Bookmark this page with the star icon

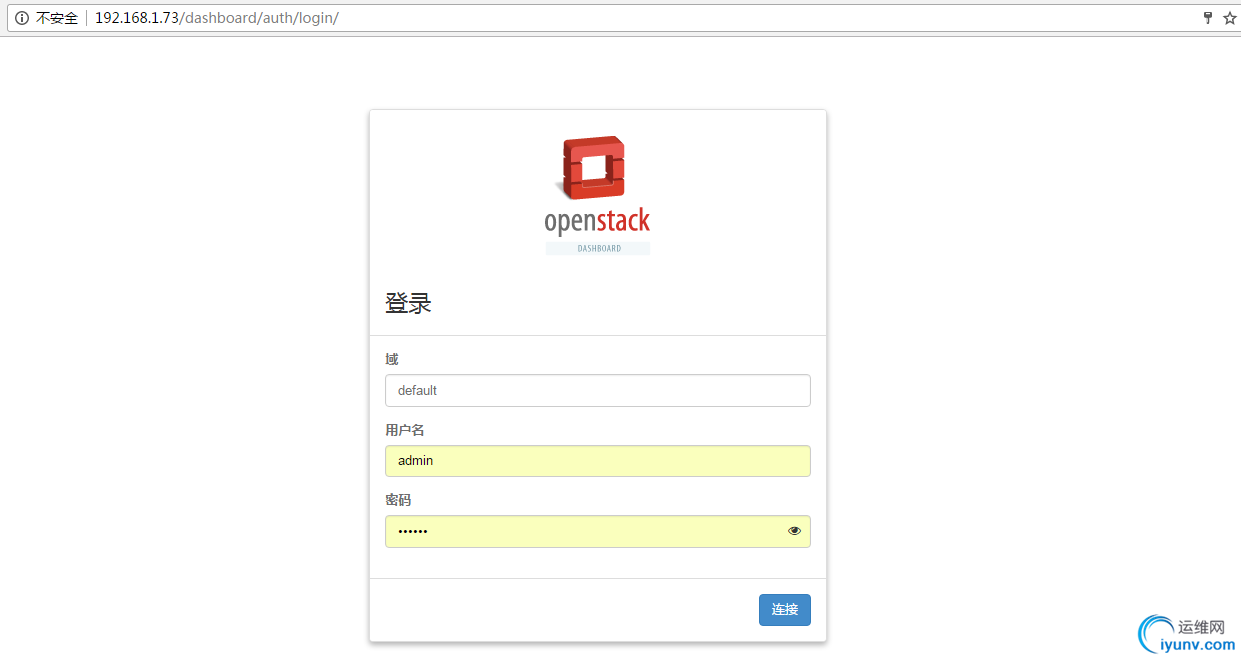tap(1229, 18)
